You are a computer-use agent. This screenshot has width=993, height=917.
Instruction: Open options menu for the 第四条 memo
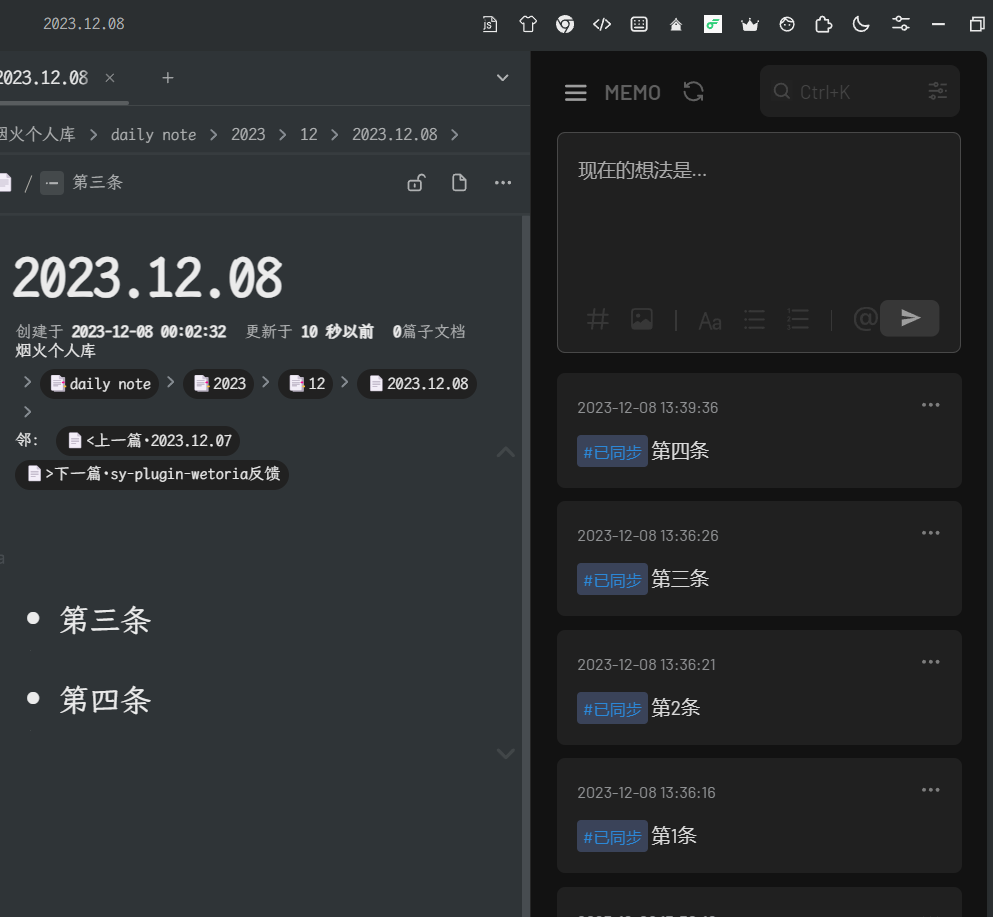[930, 405]
